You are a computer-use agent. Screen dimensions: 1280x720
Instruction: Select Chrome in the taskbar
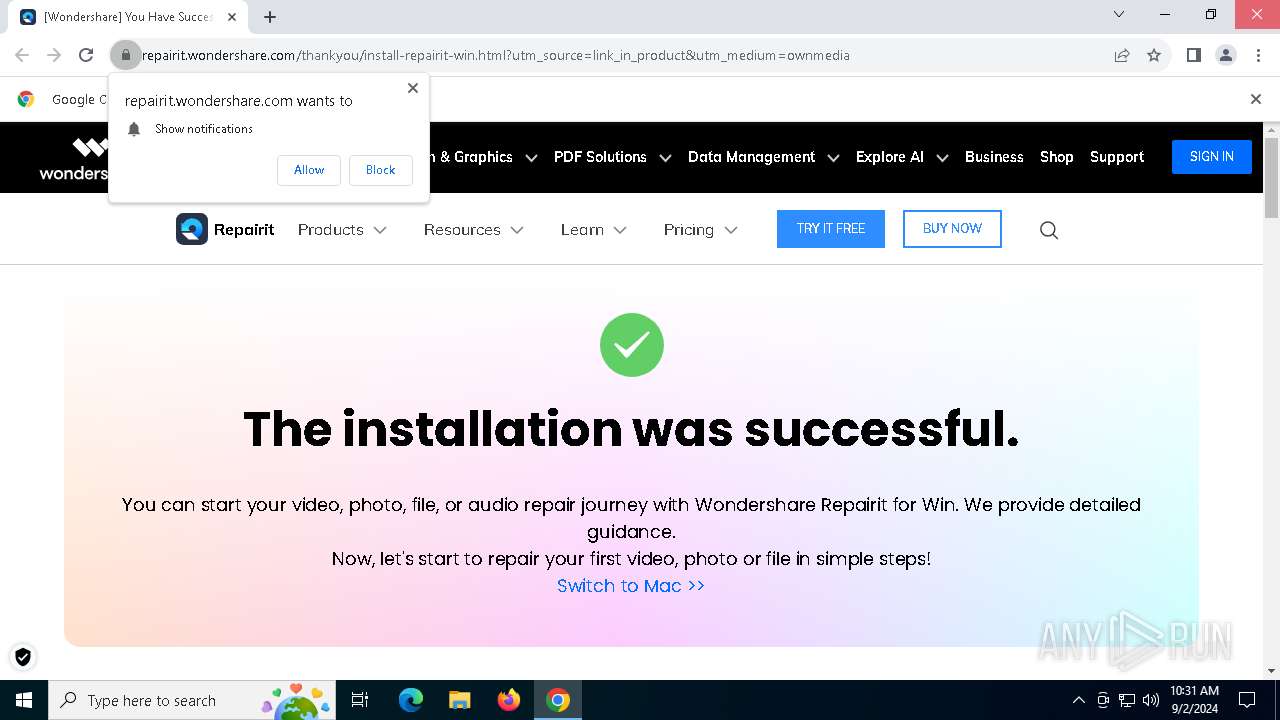(558, 700)
